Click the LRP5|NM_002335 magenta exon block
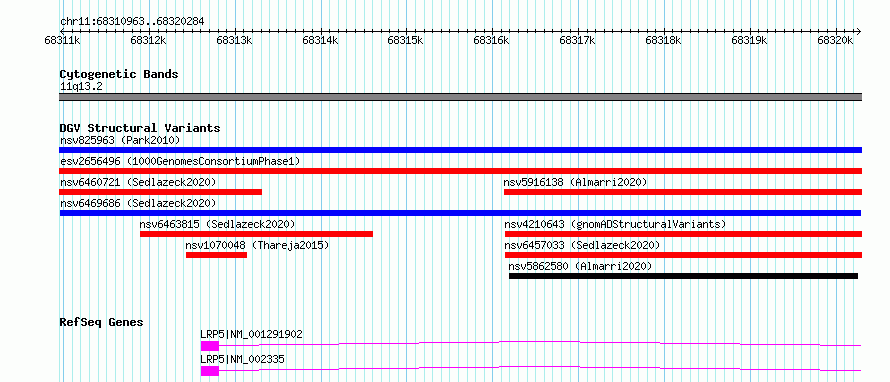Image resolution: width=890 pixels, height=382 pixels. click(x=209, y=371)
